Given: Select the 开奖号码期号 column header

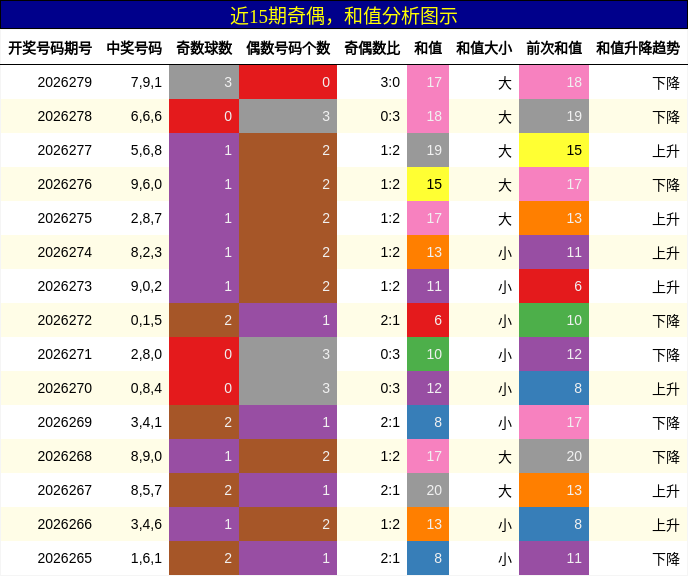Looking at the screenshot, I should coord(50,48).
